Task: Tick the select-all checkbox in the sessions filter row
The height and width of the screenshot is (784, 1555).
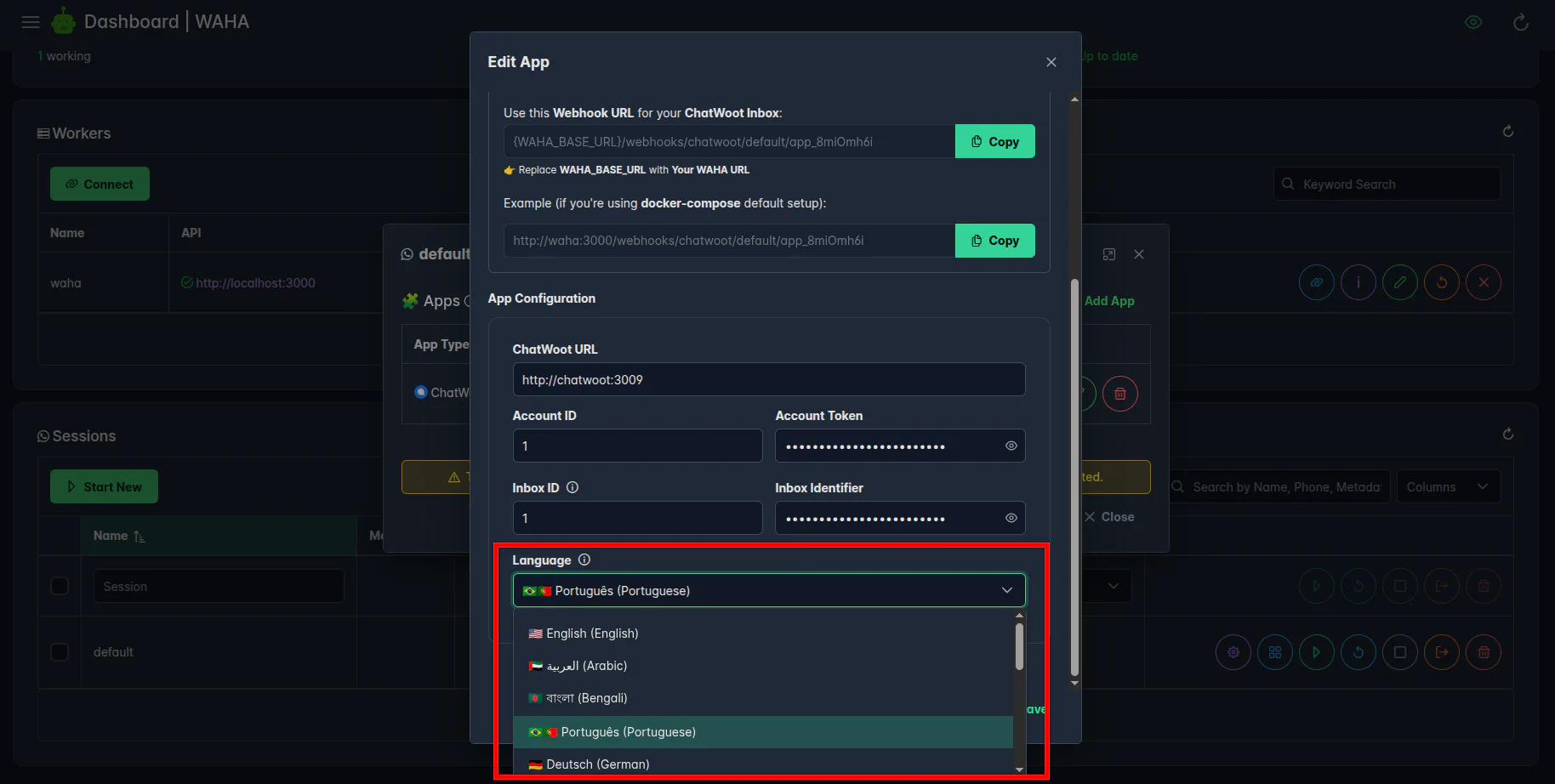Action: coord(60,586)
